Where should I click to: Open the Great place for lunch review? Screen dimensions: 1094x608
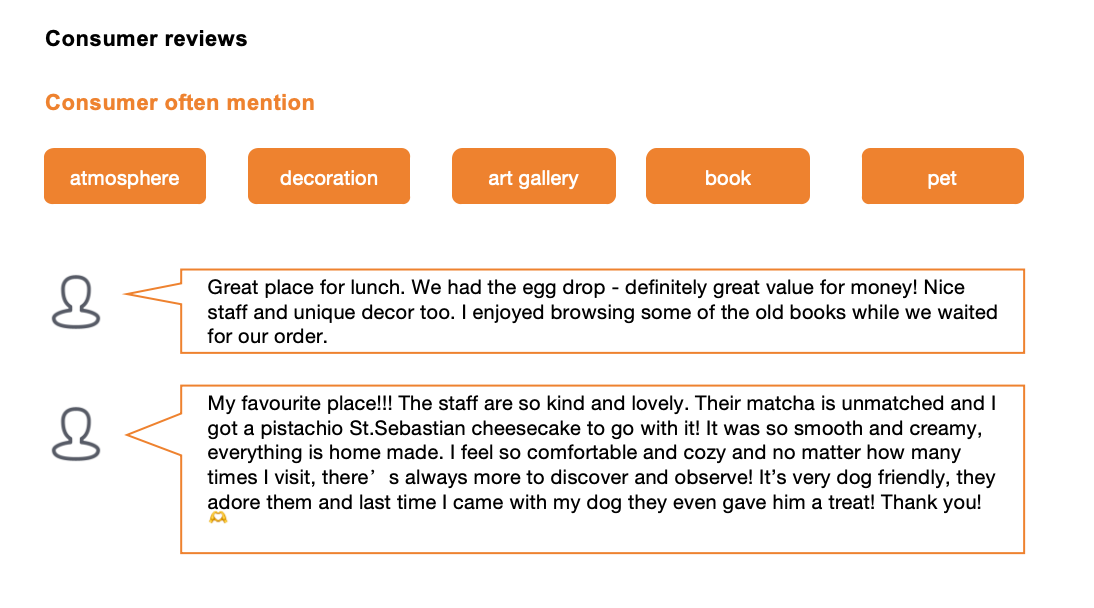pos(603,311)
